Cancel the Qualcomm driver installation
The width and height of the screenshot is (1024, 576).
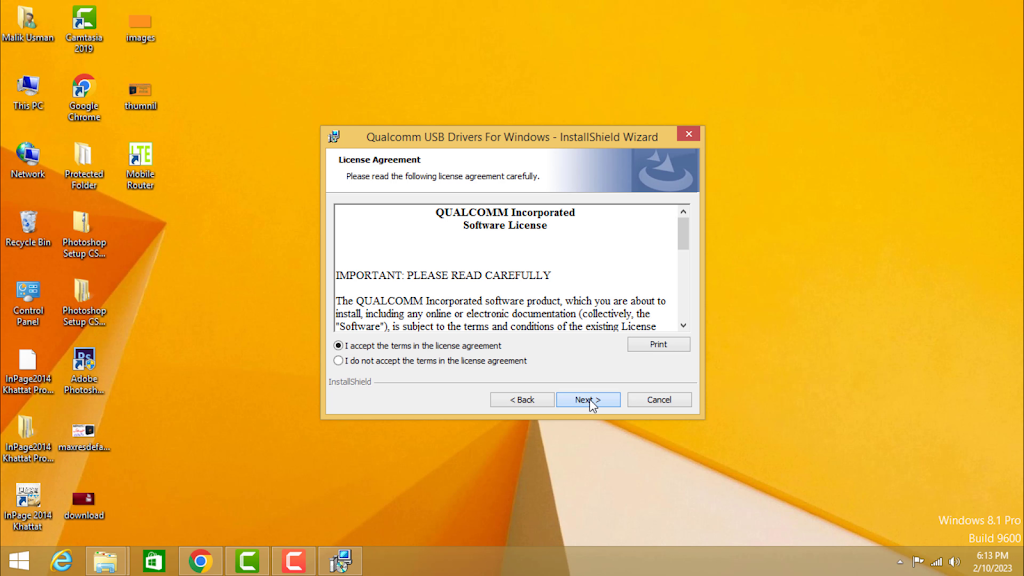coord(659,400)
